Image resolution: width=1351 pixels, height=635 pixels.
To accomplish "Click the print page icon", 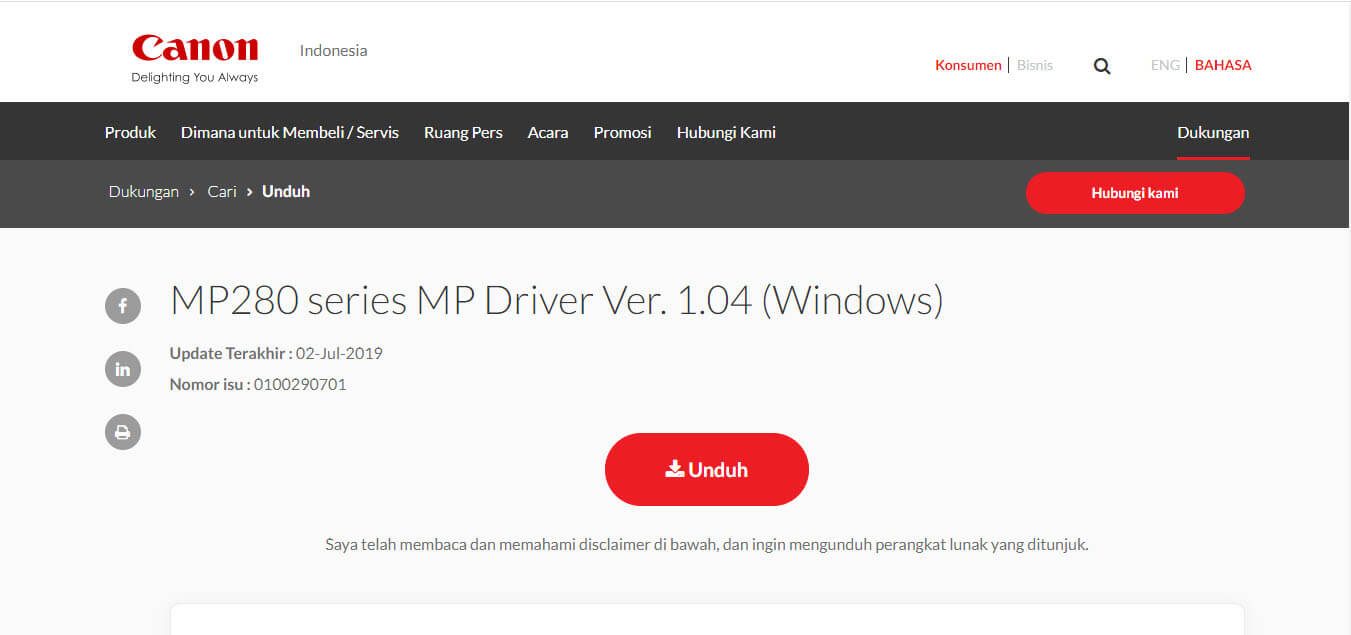I will (123, 432).
